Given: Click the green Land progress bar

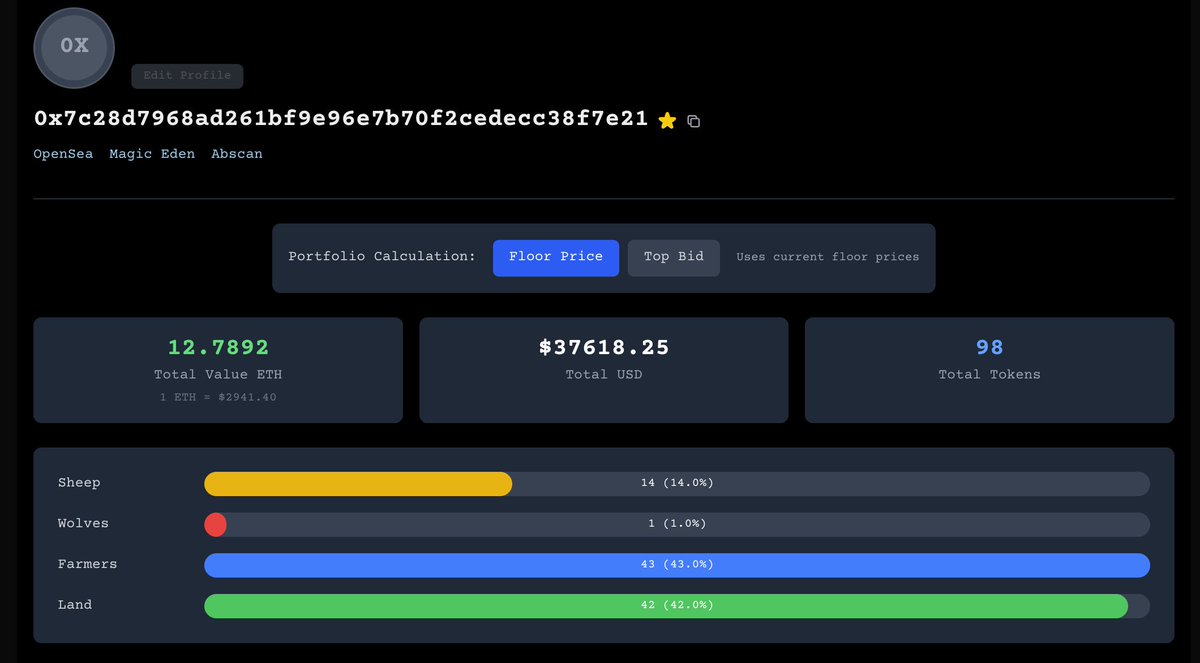Looking at the screenshot, I should pos(666,607).
